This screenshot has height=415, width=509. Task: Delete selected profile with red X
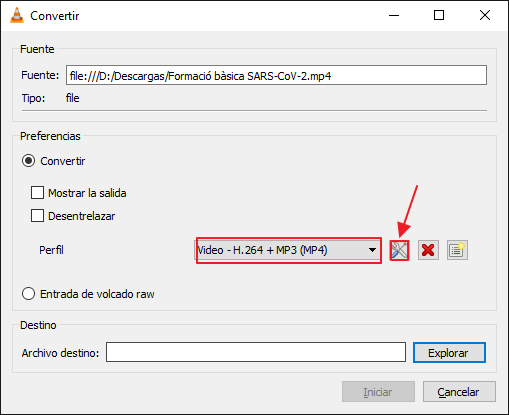428,250
